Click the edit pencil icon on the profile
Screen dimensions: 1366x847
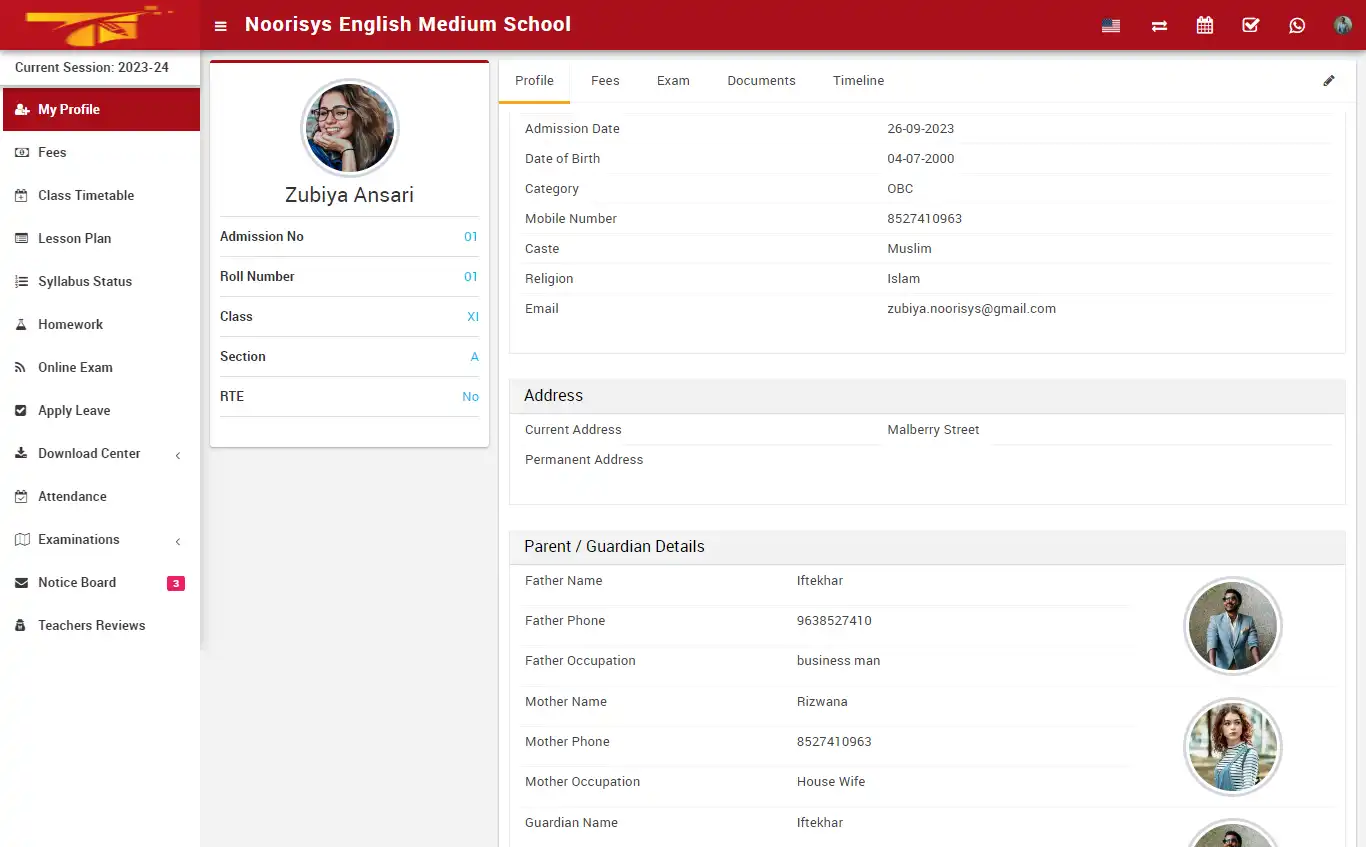[1329, 80]
